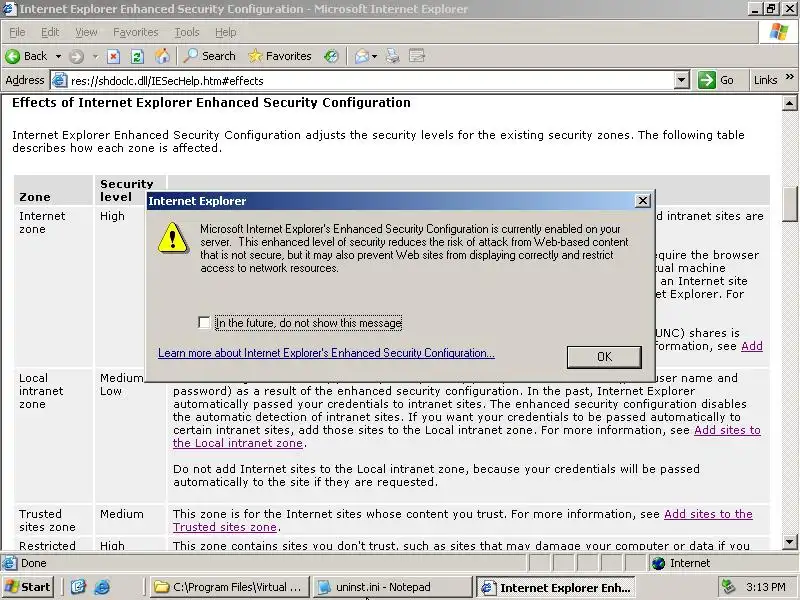800x600 pixels.
Task: Click the page scrollbar up arrow
Action: 789,104
